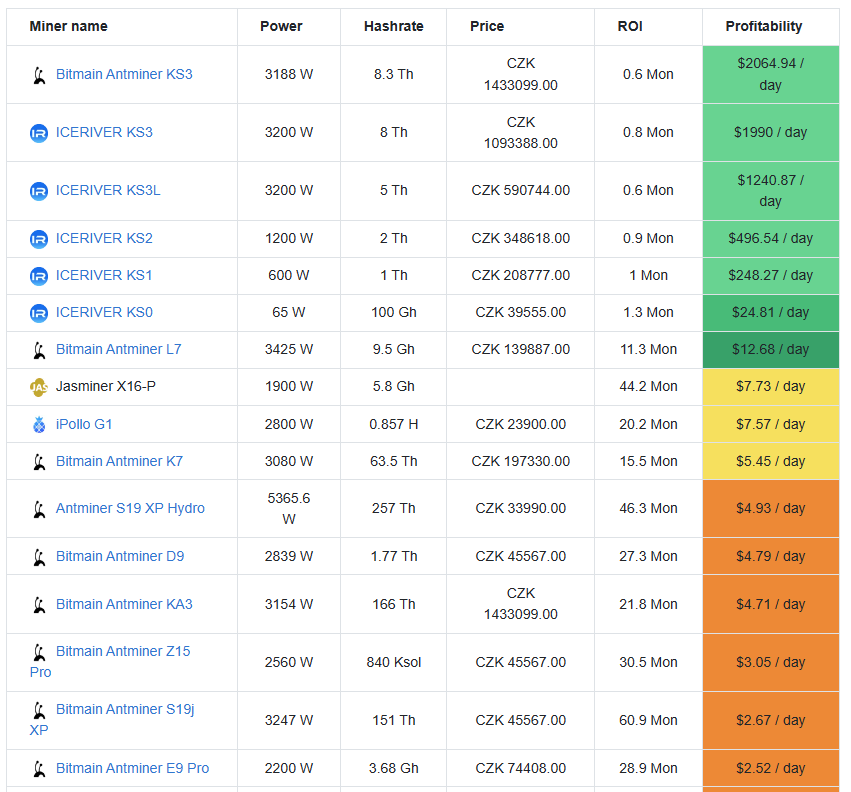Image resolution: width=851 pixels, height=792 pixels.
Task: Click the iPollo pineapple icon for G1
Action: pos(39,425)
